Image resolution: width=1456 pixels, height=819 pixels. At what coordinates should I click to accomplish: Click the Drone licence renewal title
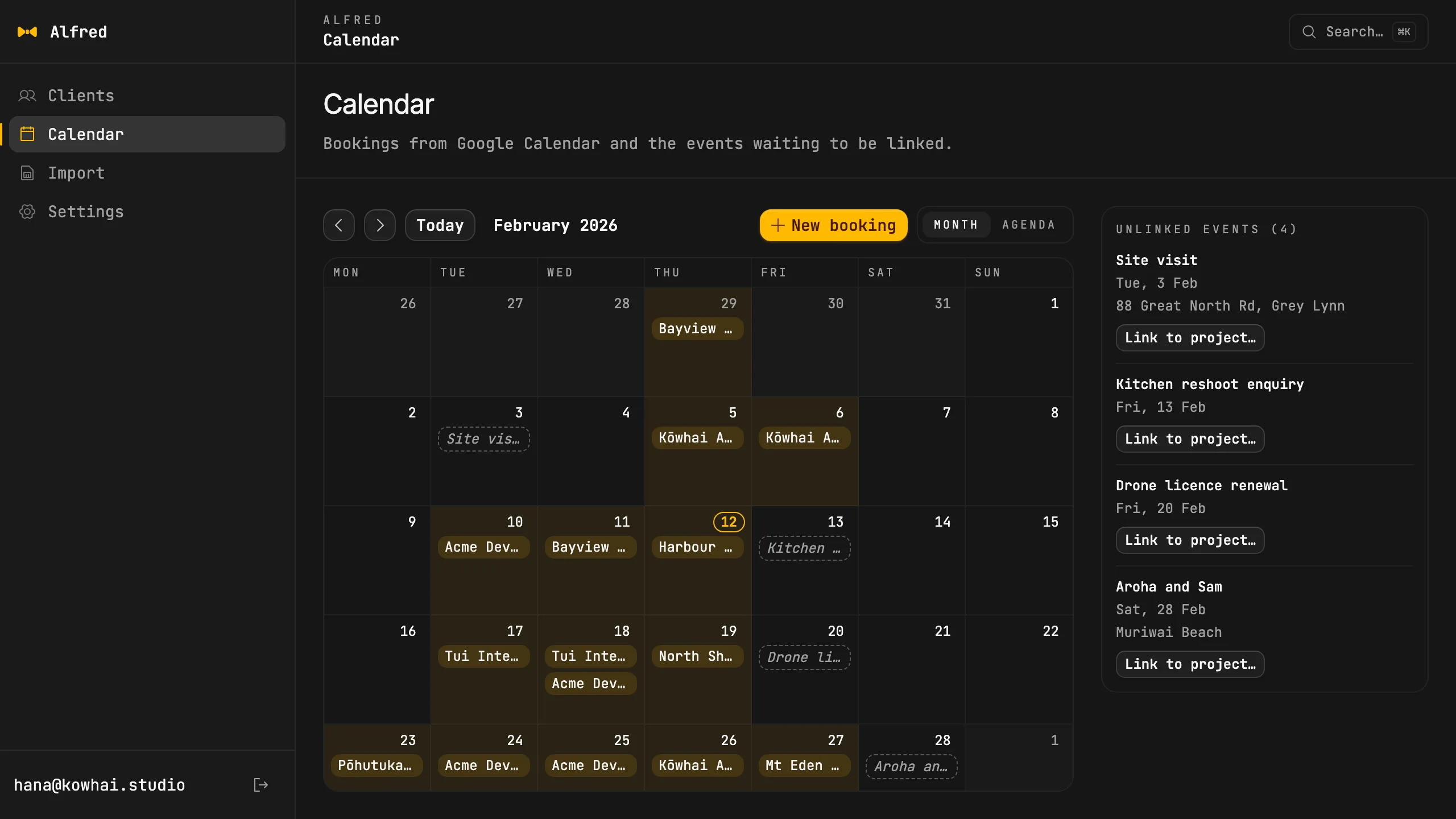pos(1201,485)
